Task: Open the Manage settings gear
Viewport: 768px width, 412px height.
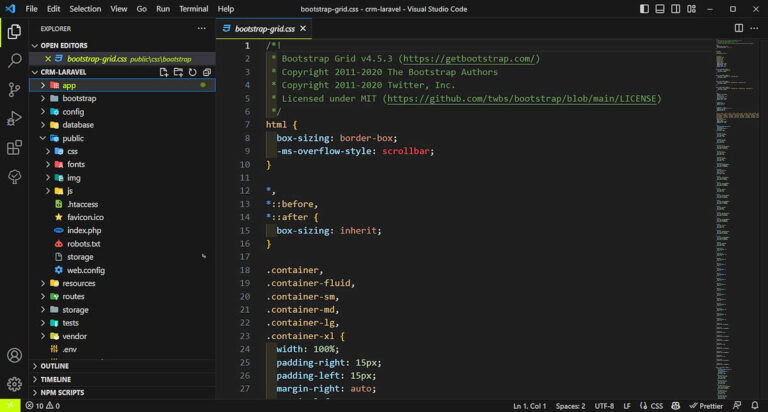Action: 14,384
